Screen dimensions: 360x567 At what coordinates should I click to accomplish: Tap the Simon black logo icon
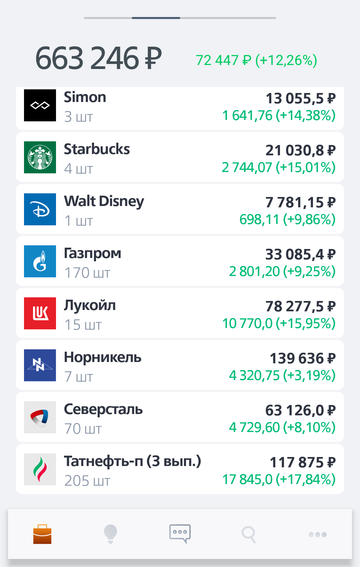point(40,105)
